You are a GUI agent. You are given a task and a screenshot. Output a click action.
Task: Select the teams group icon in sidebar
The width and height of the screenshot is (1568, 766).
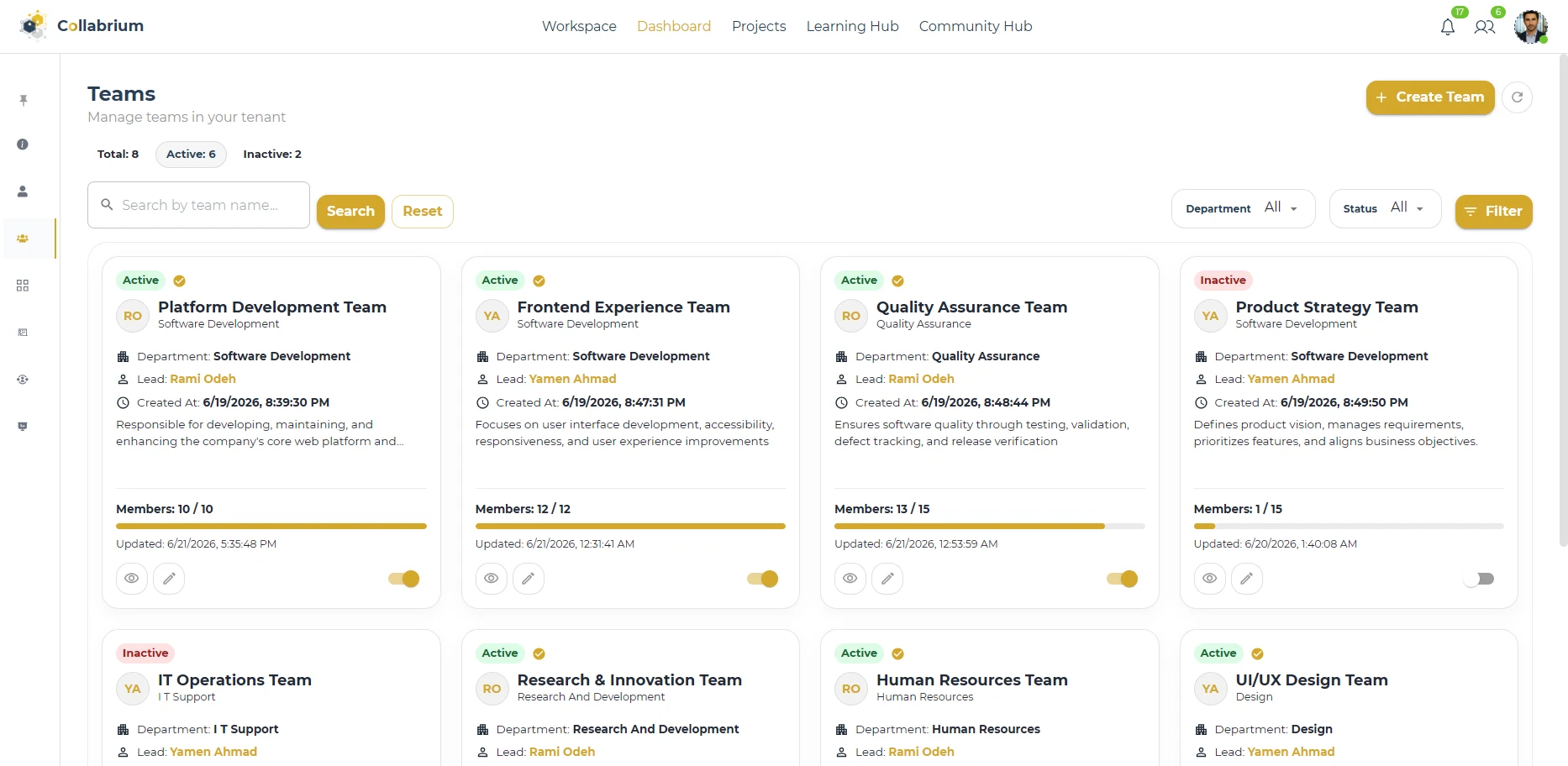[23, 239]
